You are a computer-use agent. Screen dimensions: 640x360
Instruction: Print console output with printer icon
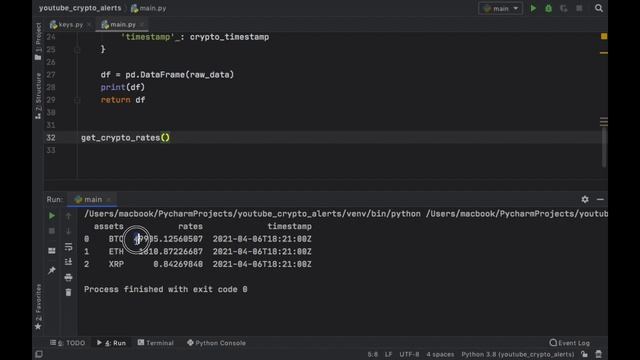(68, 278)
